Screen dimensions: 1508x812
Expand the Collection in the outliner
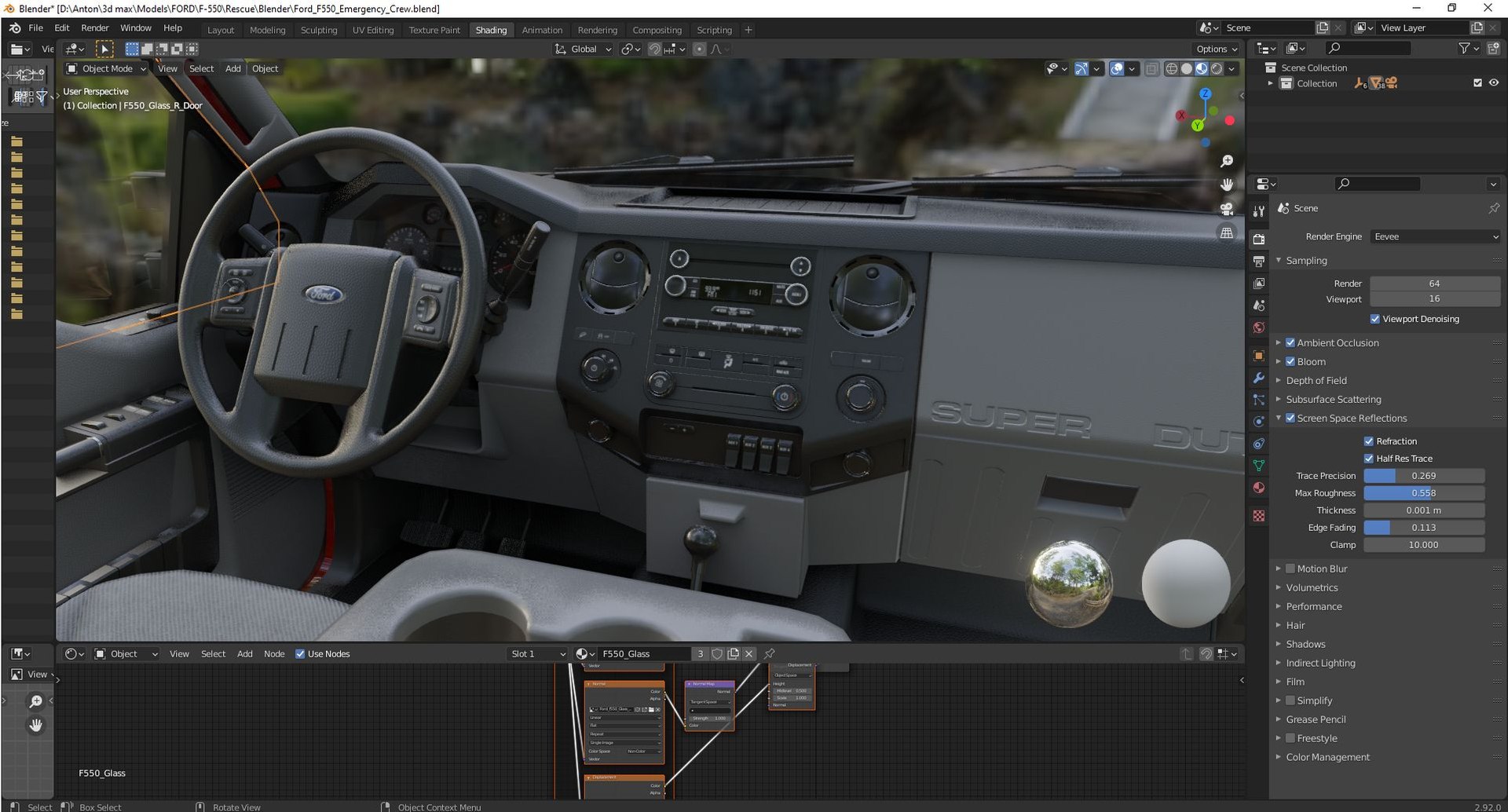click(x=1270, y=83)
